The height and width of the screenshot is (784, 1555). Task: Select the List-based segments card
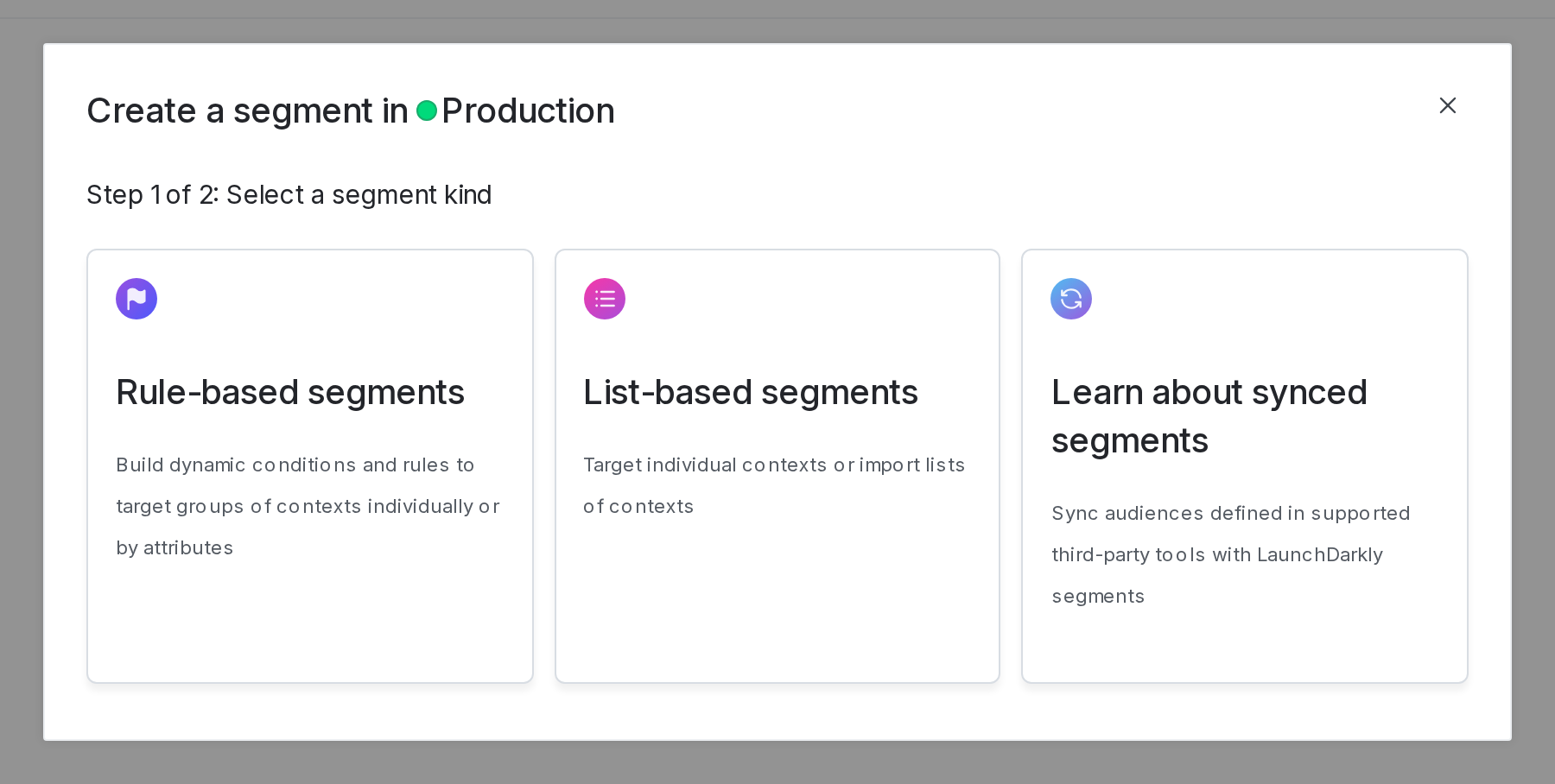[x=777, y=466]
